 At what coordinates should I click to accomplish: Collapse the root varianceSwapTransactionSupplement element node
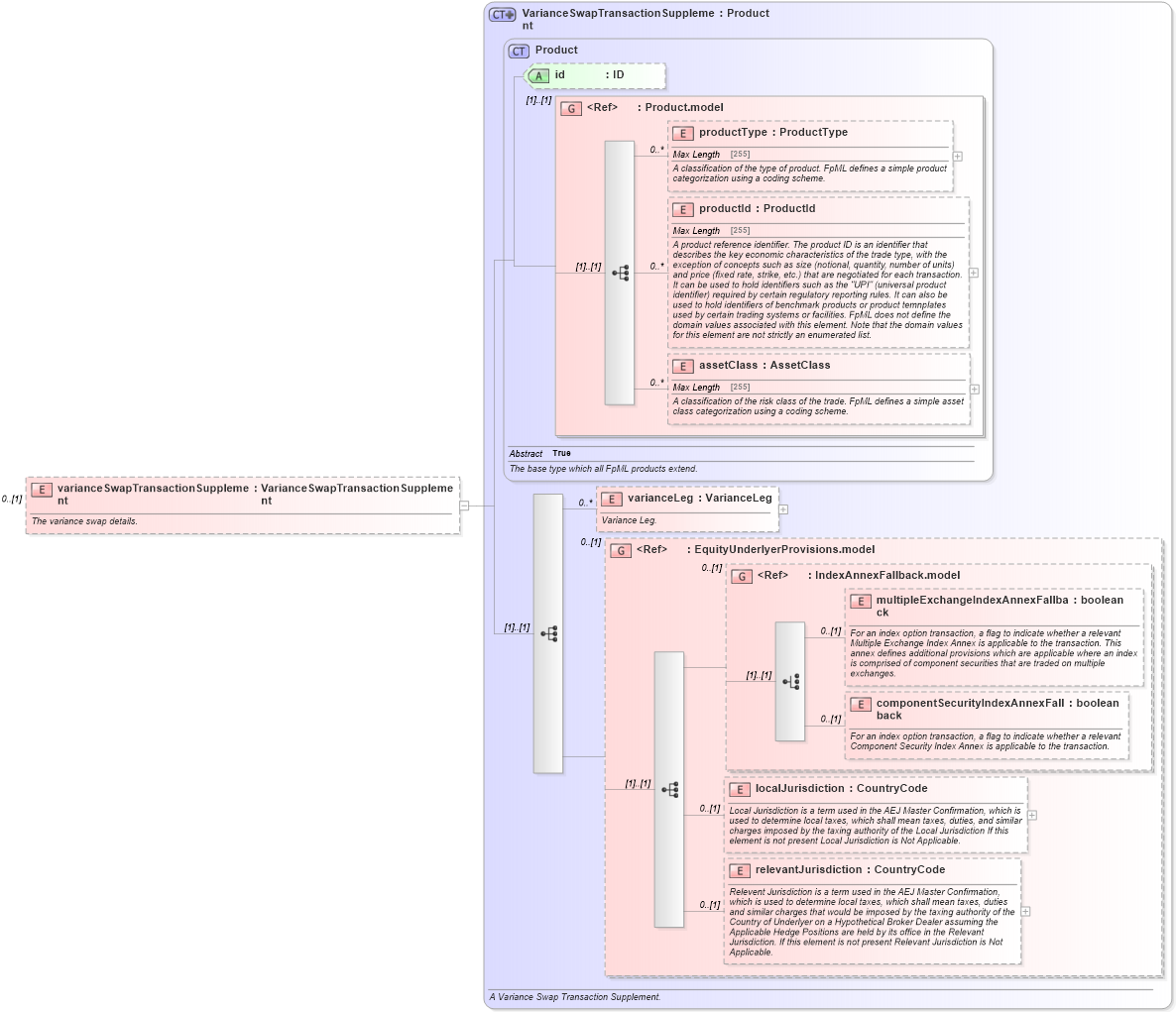464,506
